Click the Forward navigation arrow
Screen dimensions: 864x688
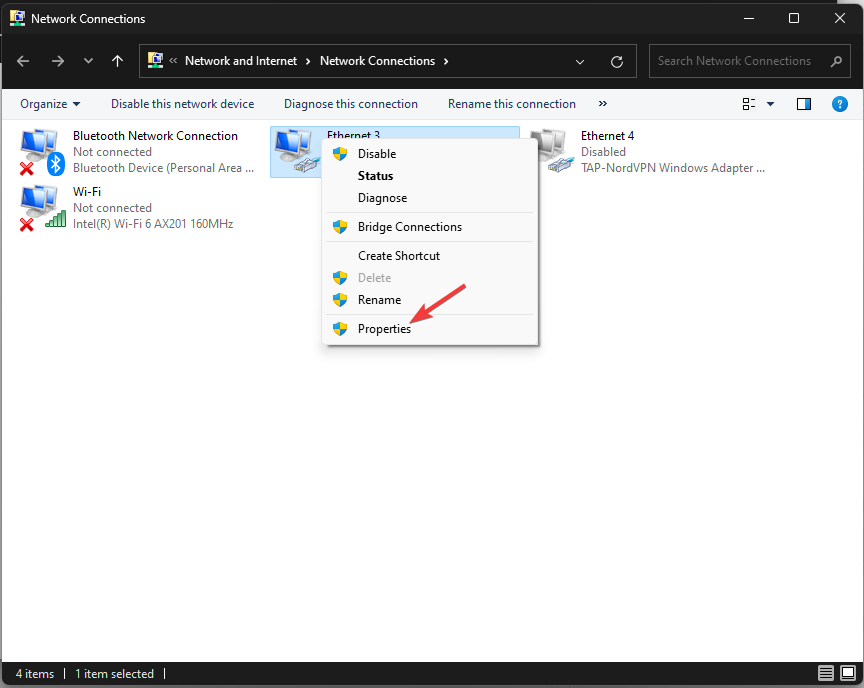[57, 61]
